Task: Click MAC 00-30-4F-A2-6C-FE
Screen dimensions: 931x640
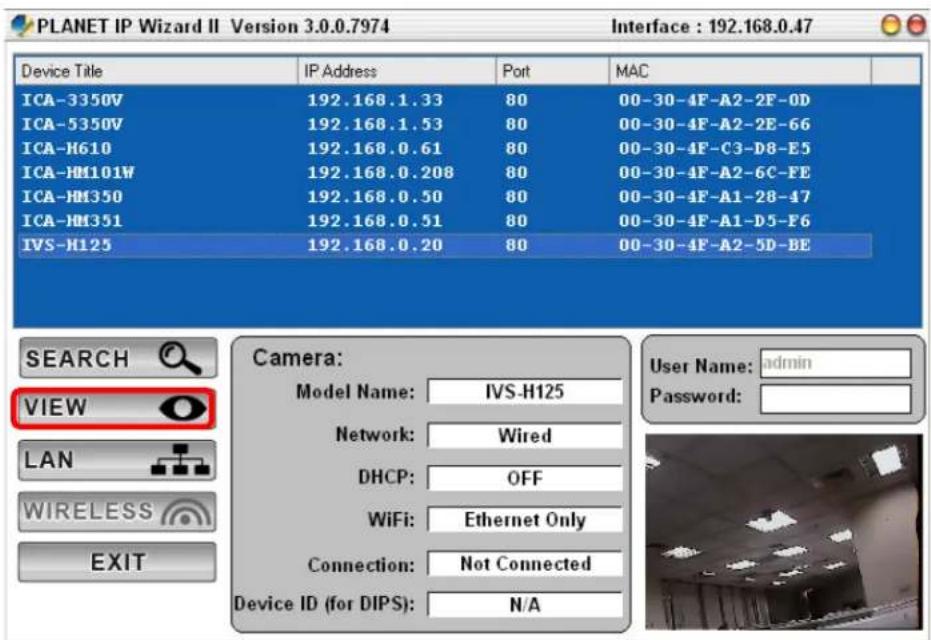Action: [x=714, y=173]
